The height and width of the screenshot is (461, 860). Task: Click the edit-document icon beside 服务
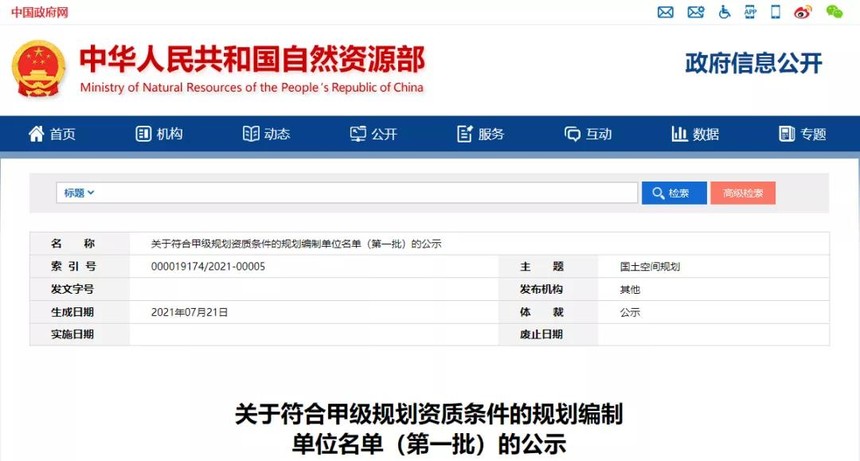coord(465,134)
